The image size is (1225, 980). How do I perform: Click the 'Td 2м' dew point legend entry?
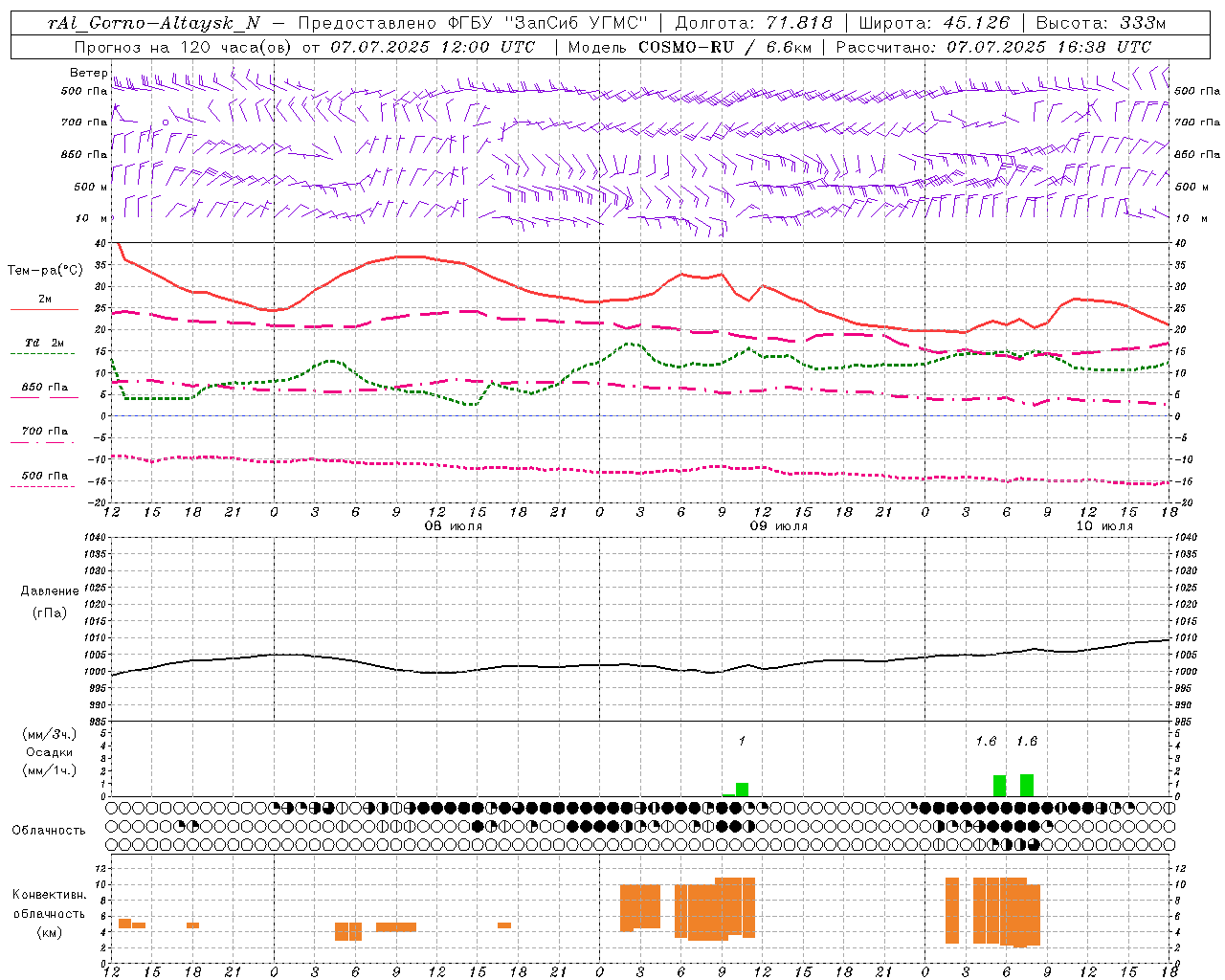45,343
